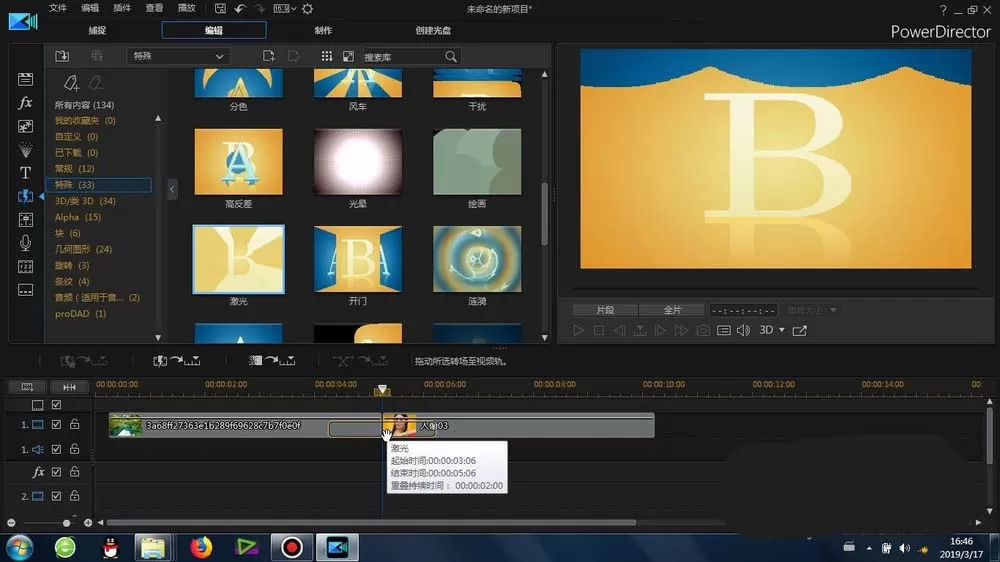The image size is (1000, 562).
Task: Select the 开门 transition thumbnail
Action: pyautogui.click(x=358, y=258)
